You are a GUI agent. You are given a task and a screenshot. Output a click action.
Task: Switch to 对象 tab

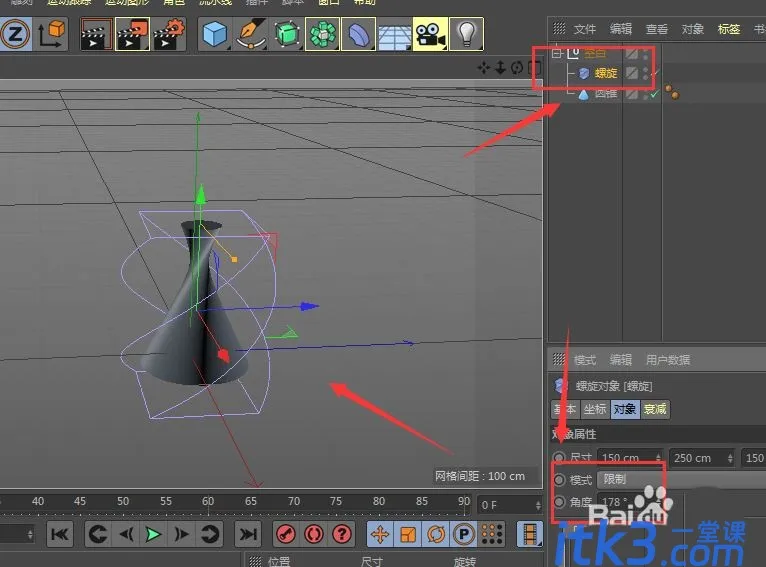pos(625,409)
